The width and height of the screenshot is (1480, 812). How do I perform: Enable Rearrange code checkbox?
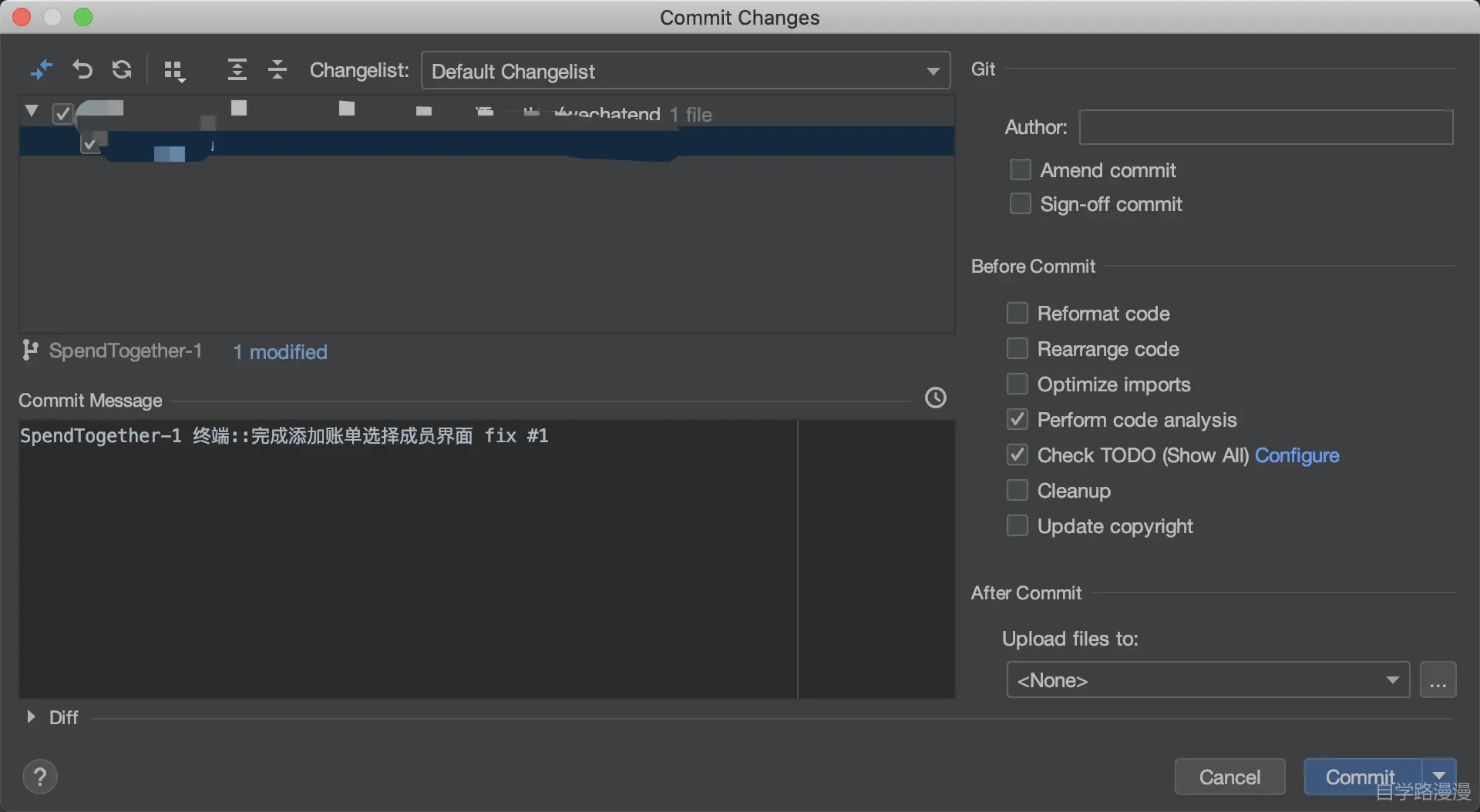(x=1017, y=348)
